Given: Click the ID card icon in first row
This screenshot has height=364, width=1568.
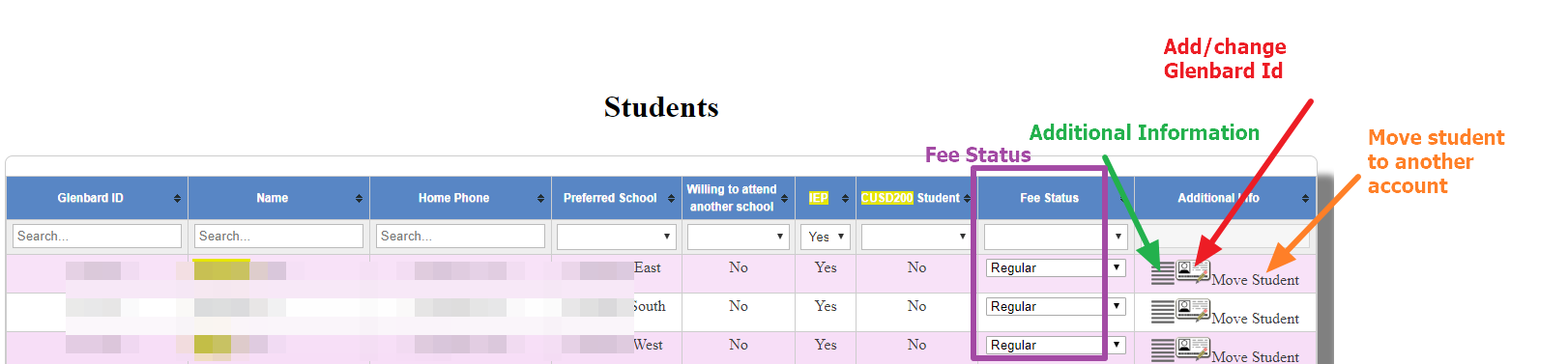Looking at the screenshot, I should [1193, 272].
